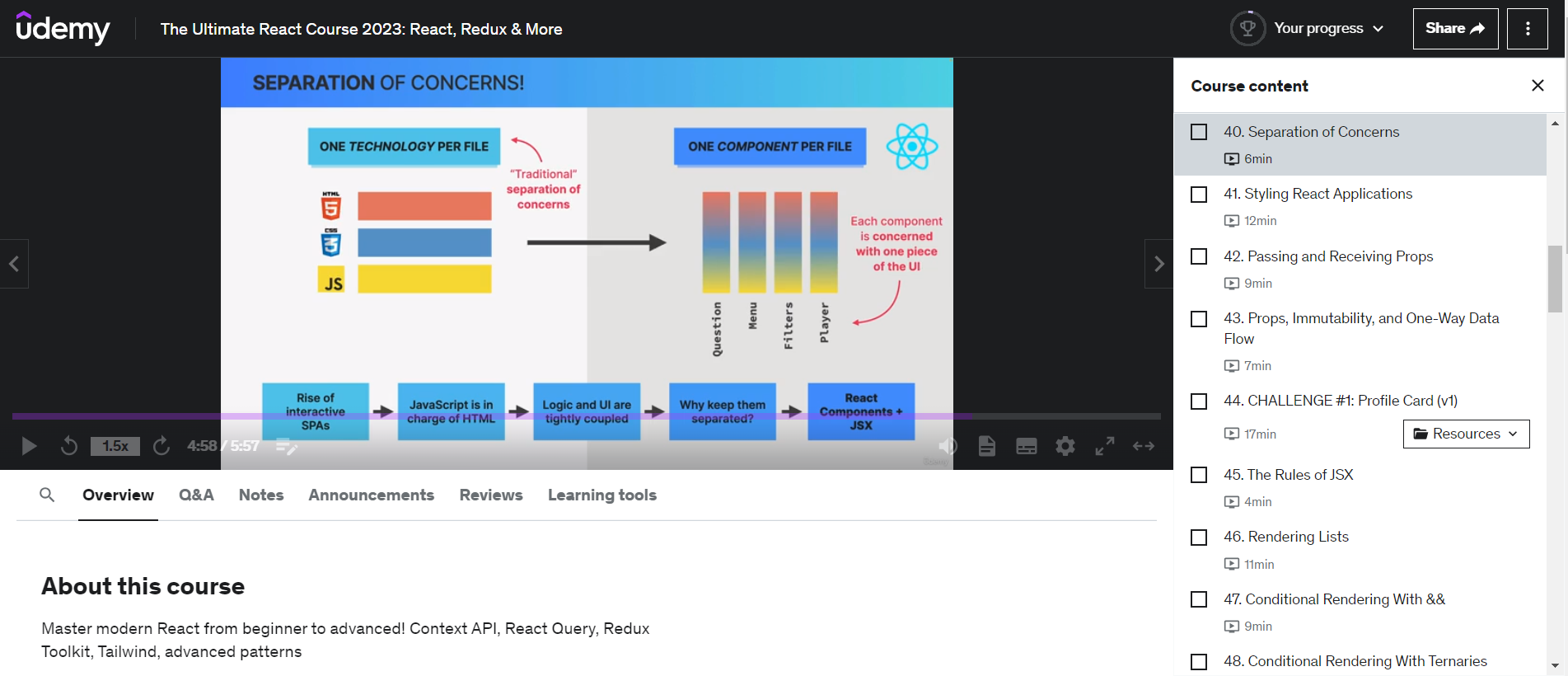Check off lecture 45 The Rules of JSX

coord(1199,475)
